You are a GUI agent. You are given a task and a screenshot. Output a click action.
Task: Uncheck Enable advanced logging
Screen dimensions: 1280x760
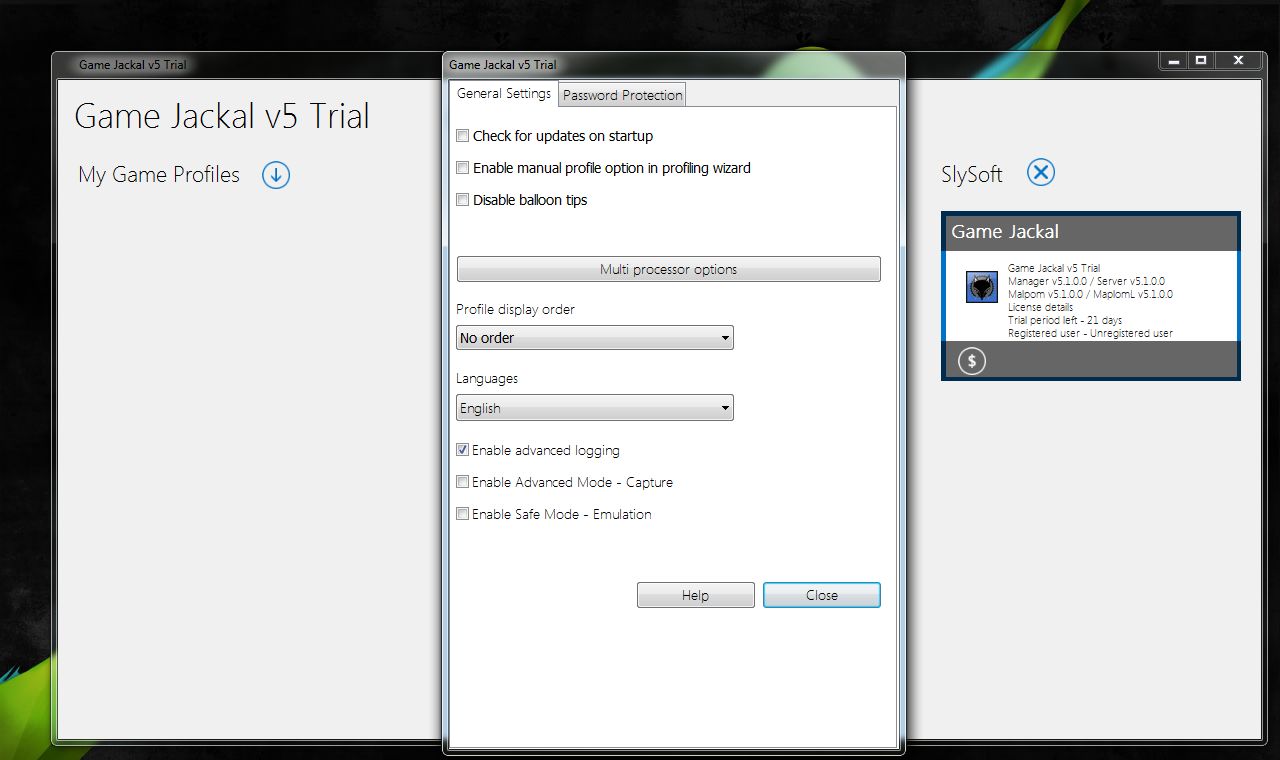click(x=462, y=450)
